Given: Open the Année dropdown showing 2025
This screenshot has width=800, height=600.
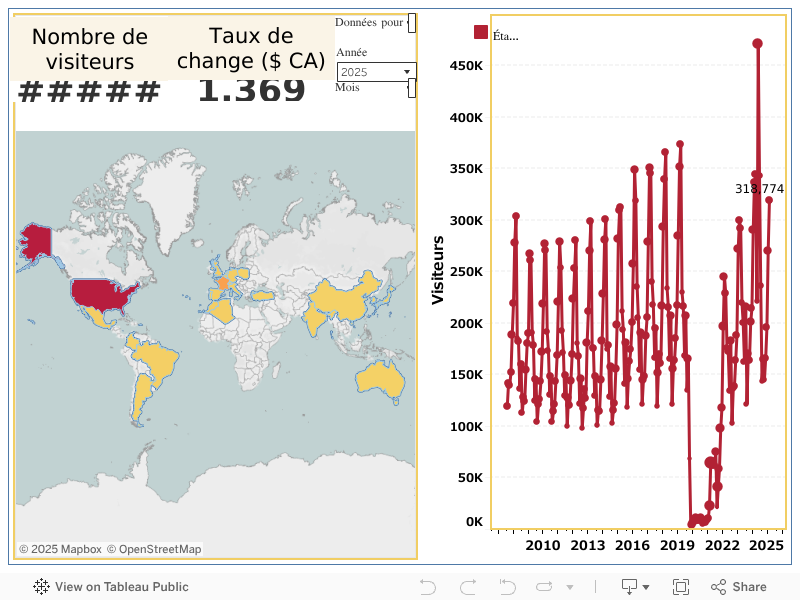Looking at the screenshot, I should click(377, 71).
